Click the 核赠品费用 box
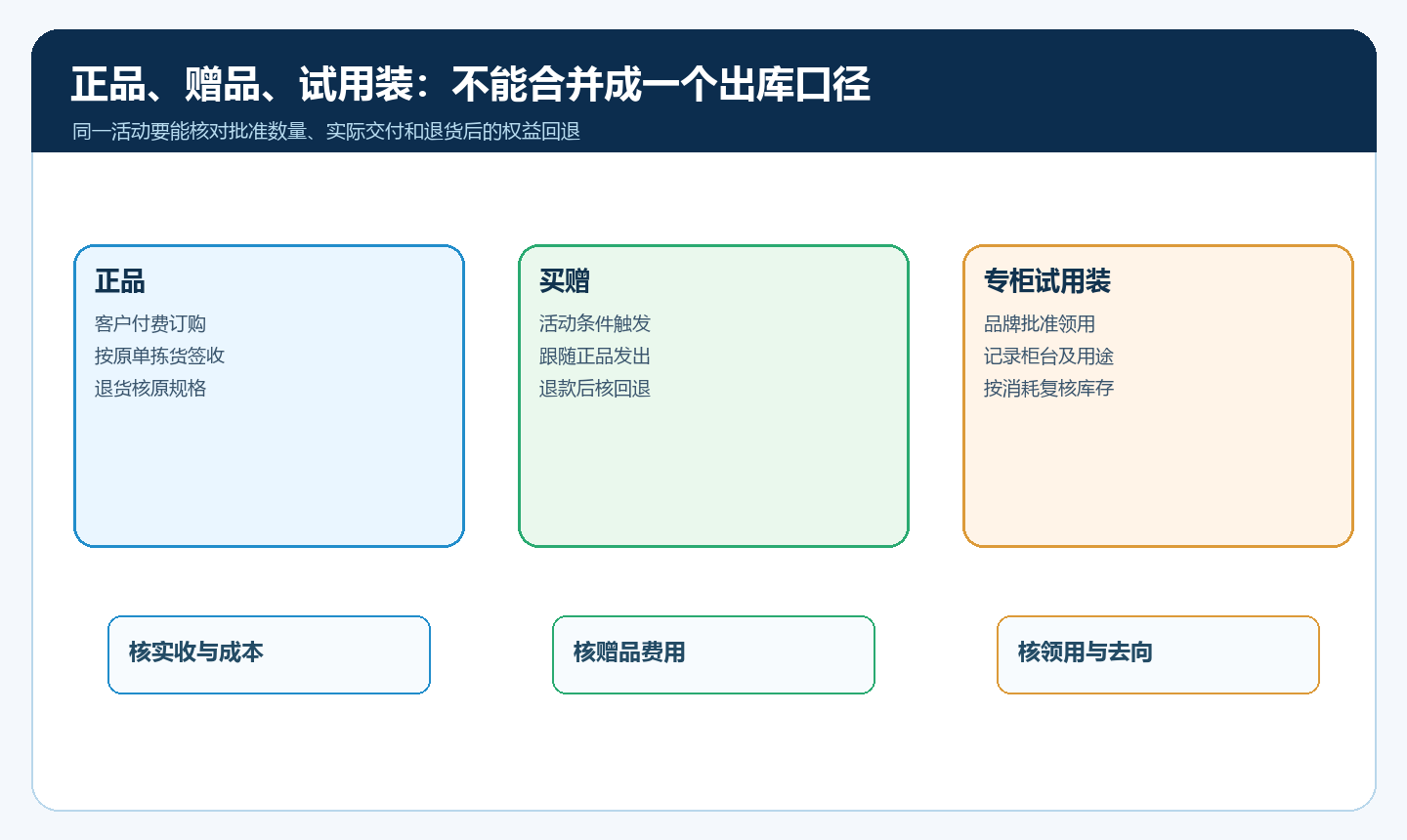This screenshot has height=840, width=1407. (713, 654)
